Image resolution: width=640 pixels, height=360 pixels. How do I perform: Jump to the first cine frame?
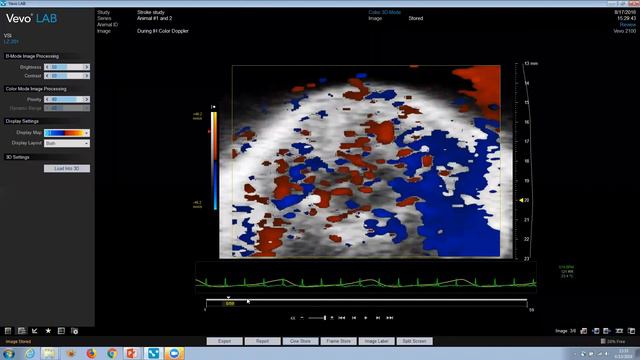tap(342, 318)
